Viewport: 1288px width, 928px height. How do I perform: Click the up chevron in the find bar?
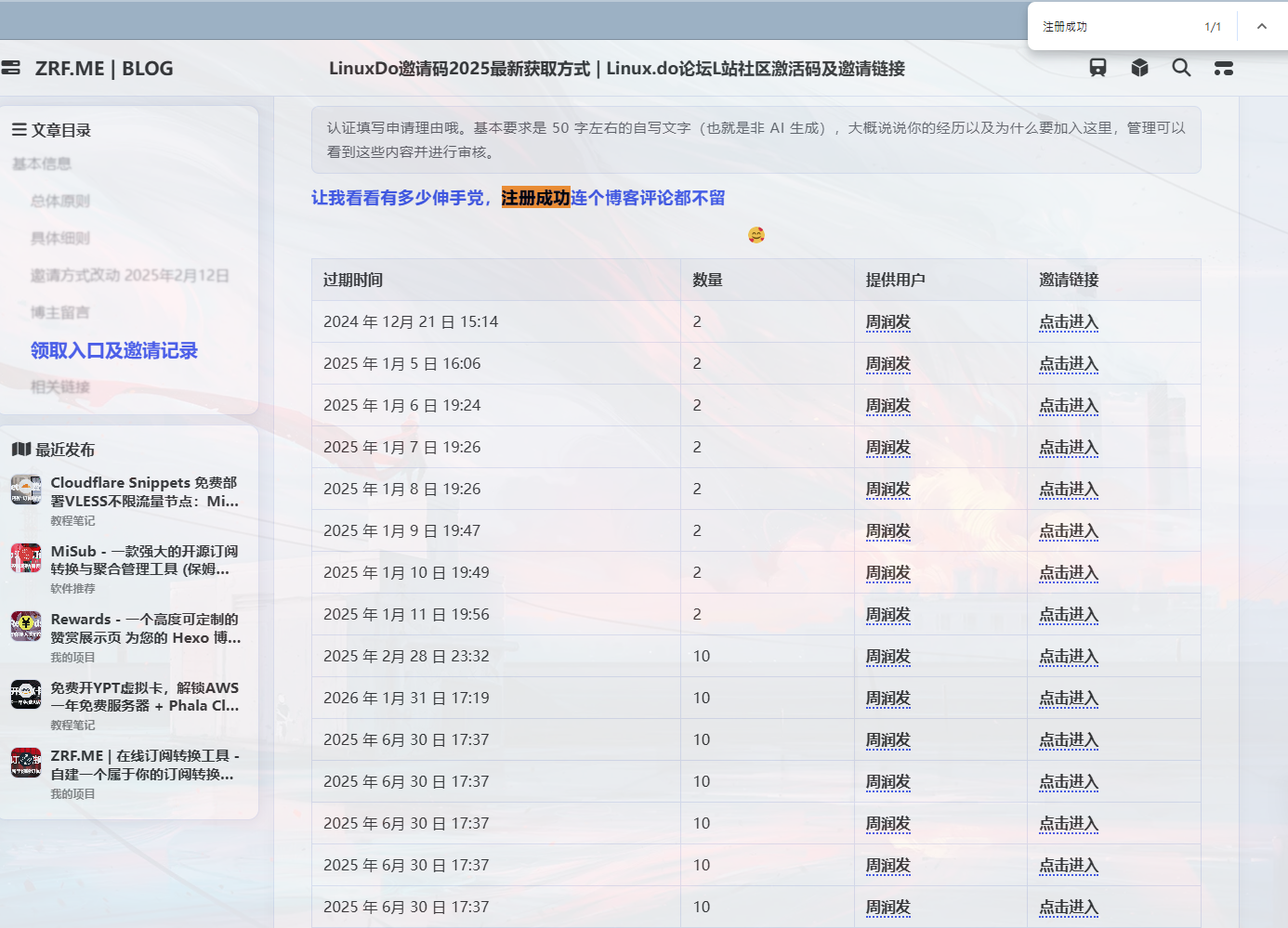1261,26
